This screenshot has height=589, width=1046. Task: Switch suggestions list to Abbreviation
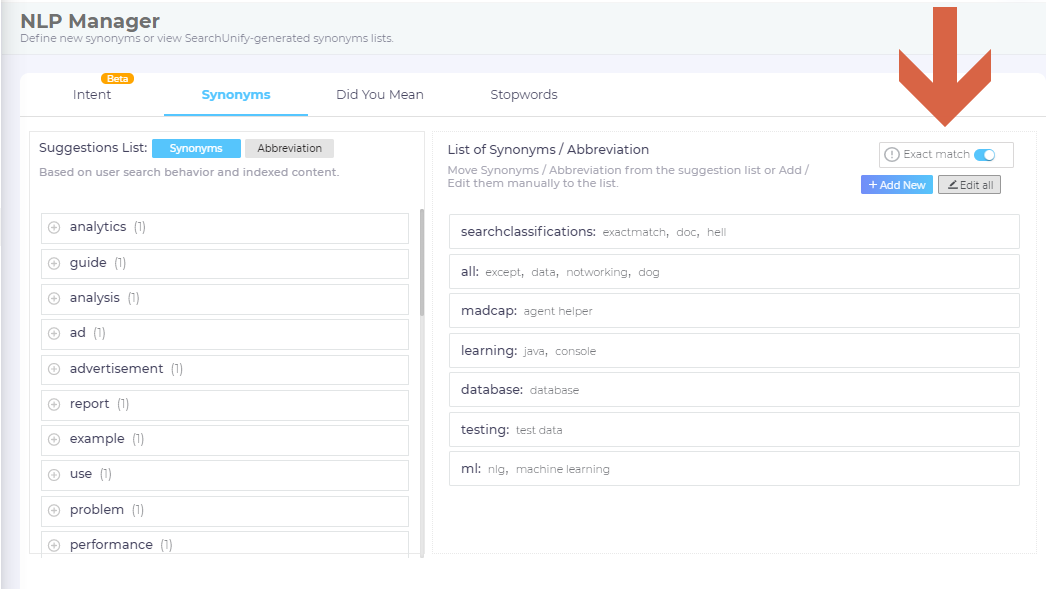point(289,148)
